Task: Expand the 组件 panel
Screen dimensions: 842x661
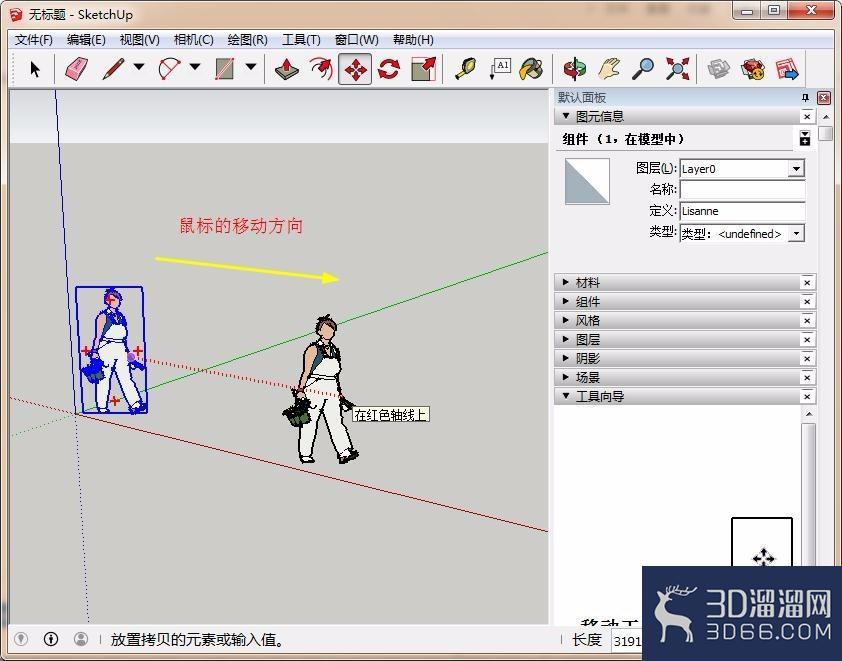Action: 566,301
